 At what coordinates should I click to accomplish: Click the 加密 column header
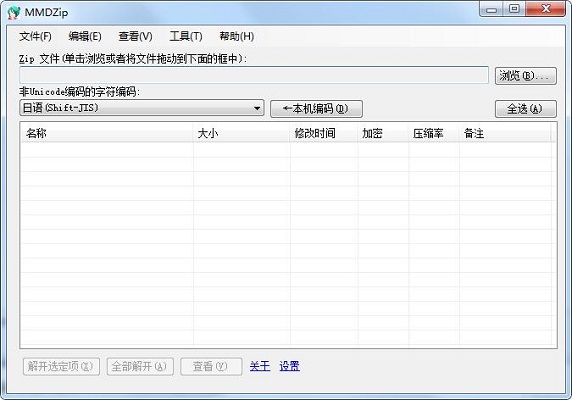point(383,133)
